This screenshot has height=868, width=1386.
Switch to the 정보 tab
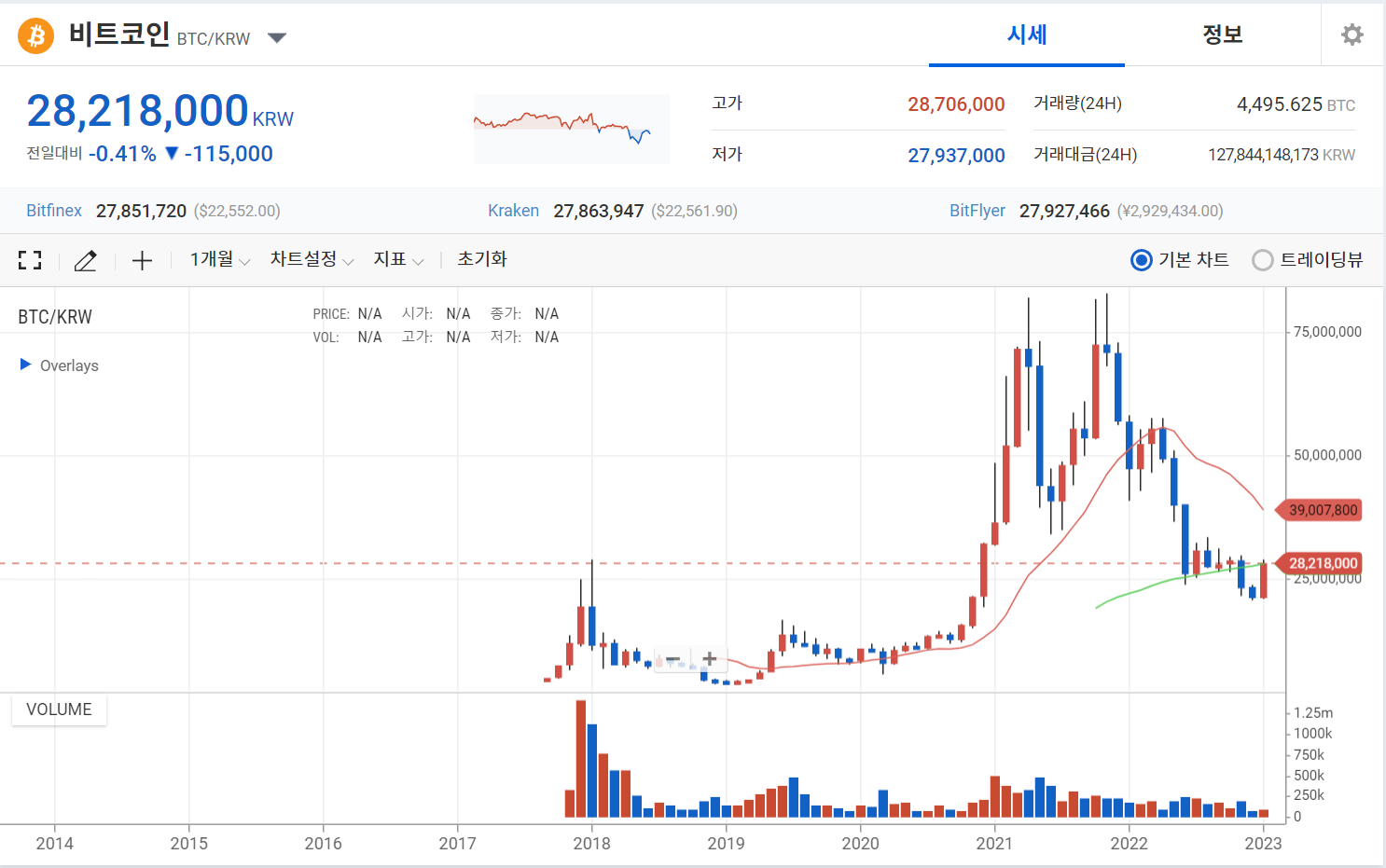tap(1222, 34)
